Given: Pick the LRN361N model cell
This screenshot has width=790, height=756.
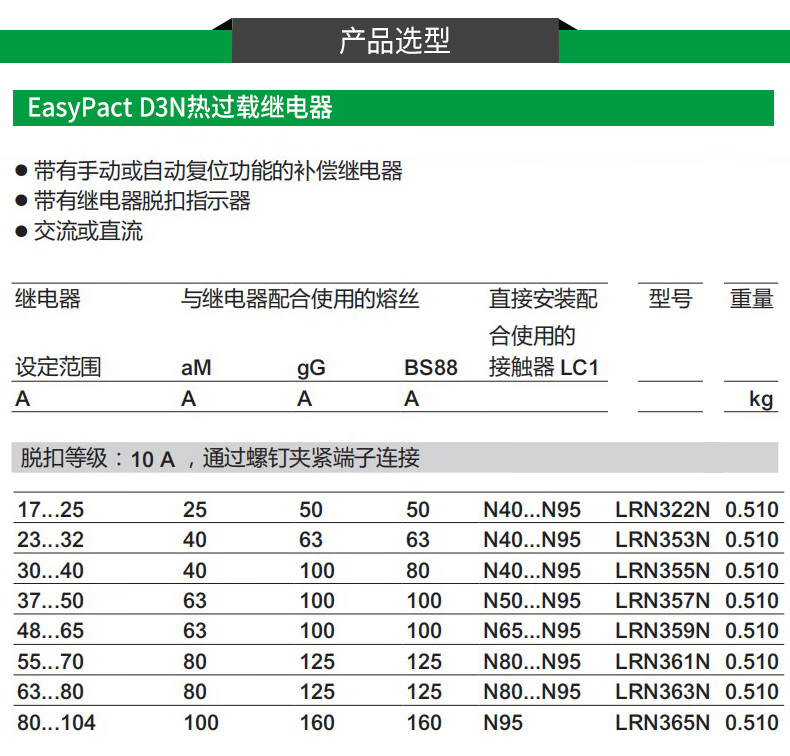Looking at the screenshot, I should [x=662, y=662].
